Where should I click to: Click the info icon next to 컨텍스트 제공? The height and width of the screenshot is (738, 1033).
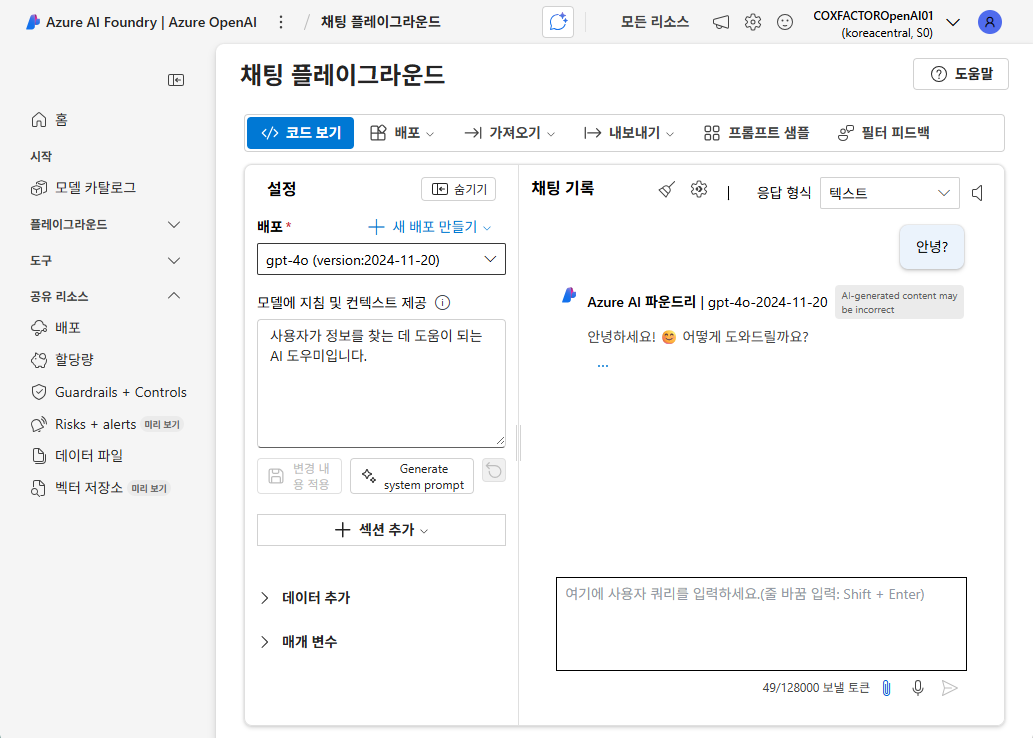443,302
